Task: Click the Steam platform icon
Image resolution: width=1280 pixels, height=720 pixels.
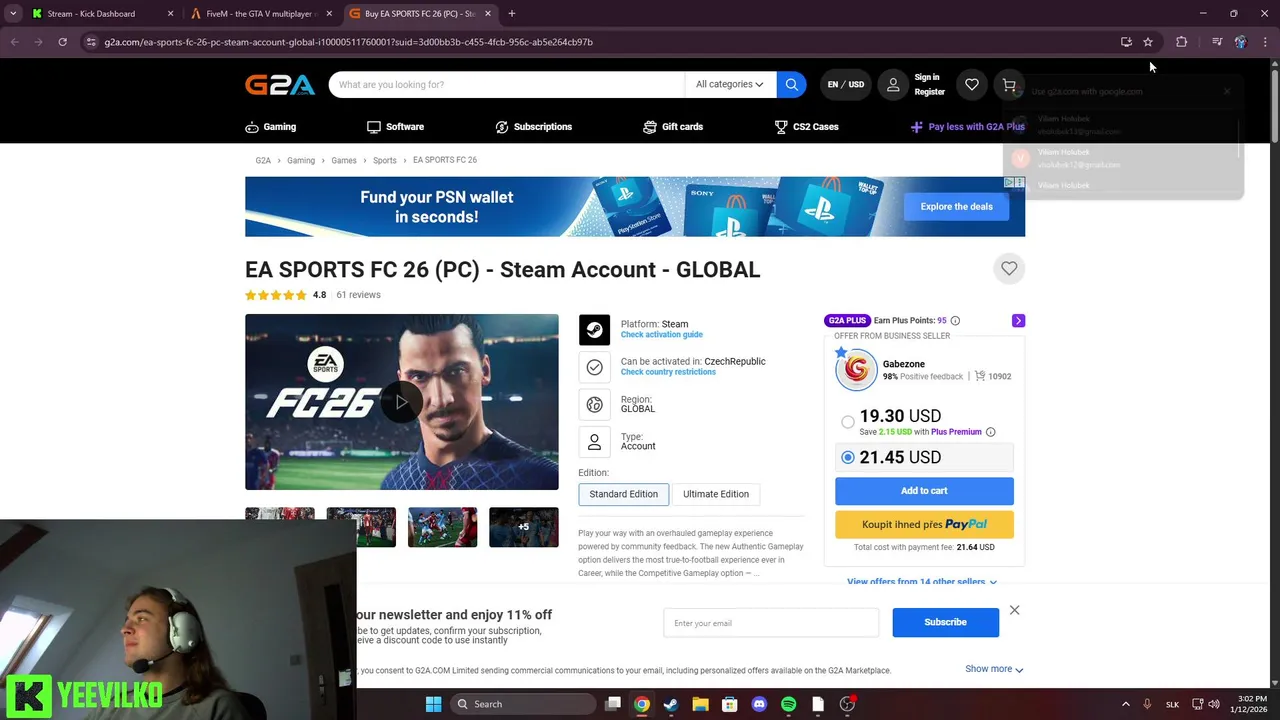Action: click(x=594, y=329)
